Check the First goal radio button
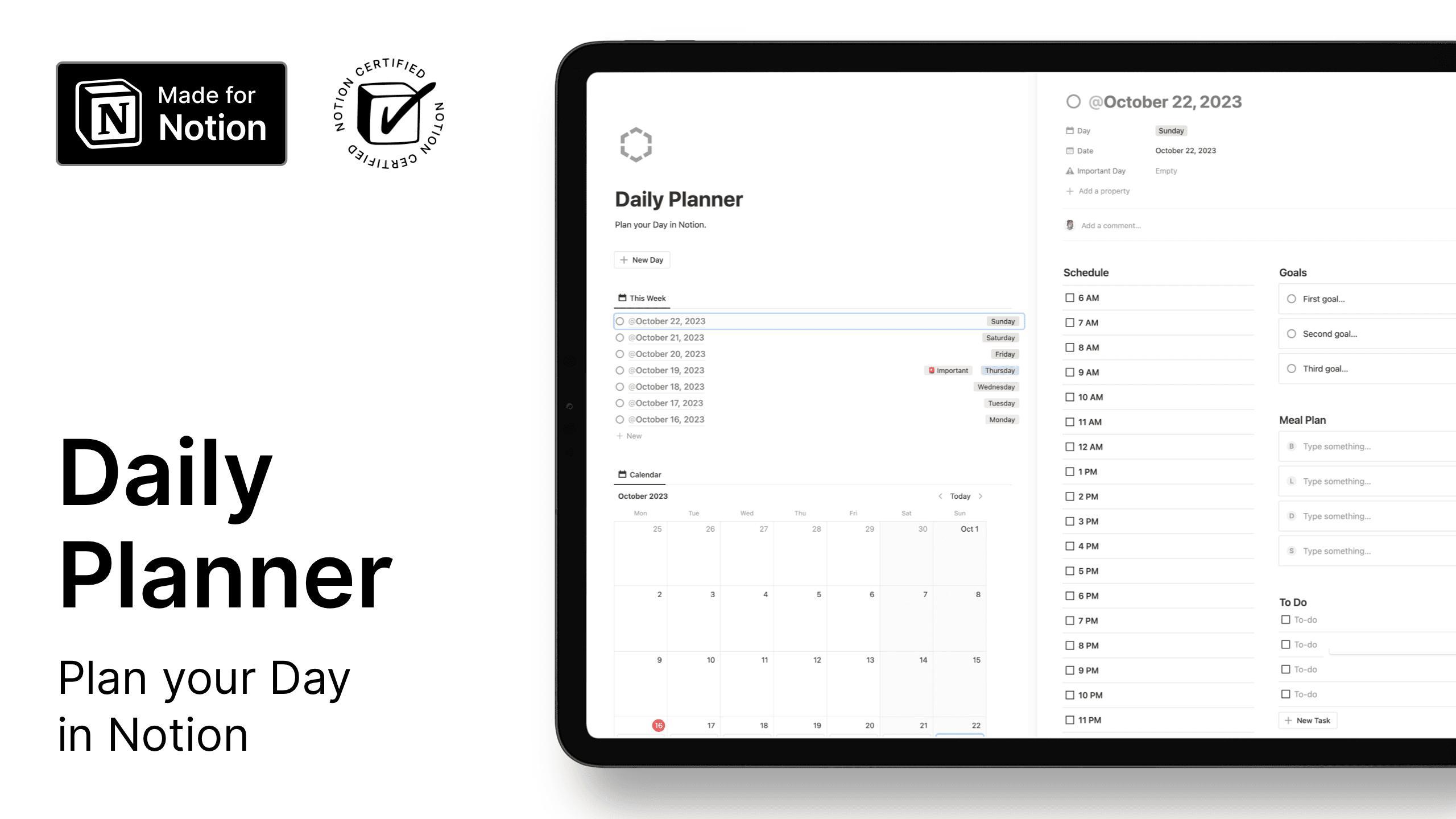Screen dimensions: 1456x819 [1291, 298]
